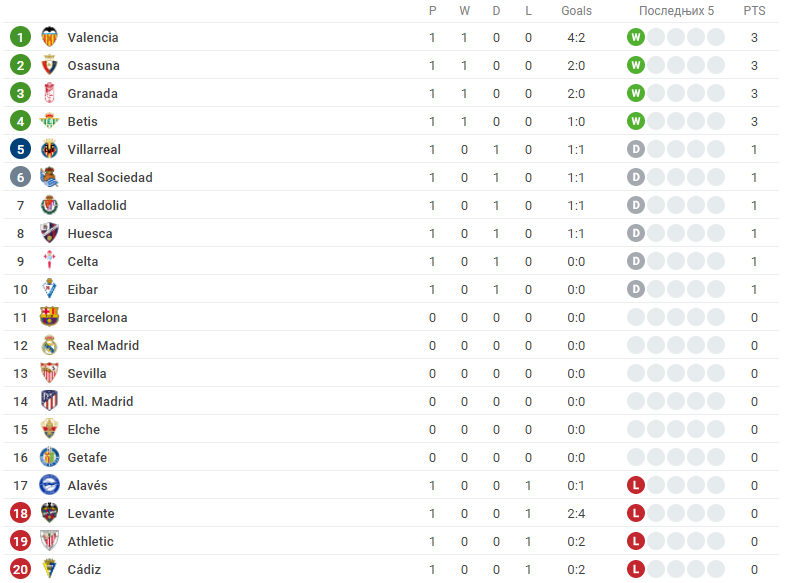
Task: Click the Osasuna club crest icon
Action: click(49, 66)
